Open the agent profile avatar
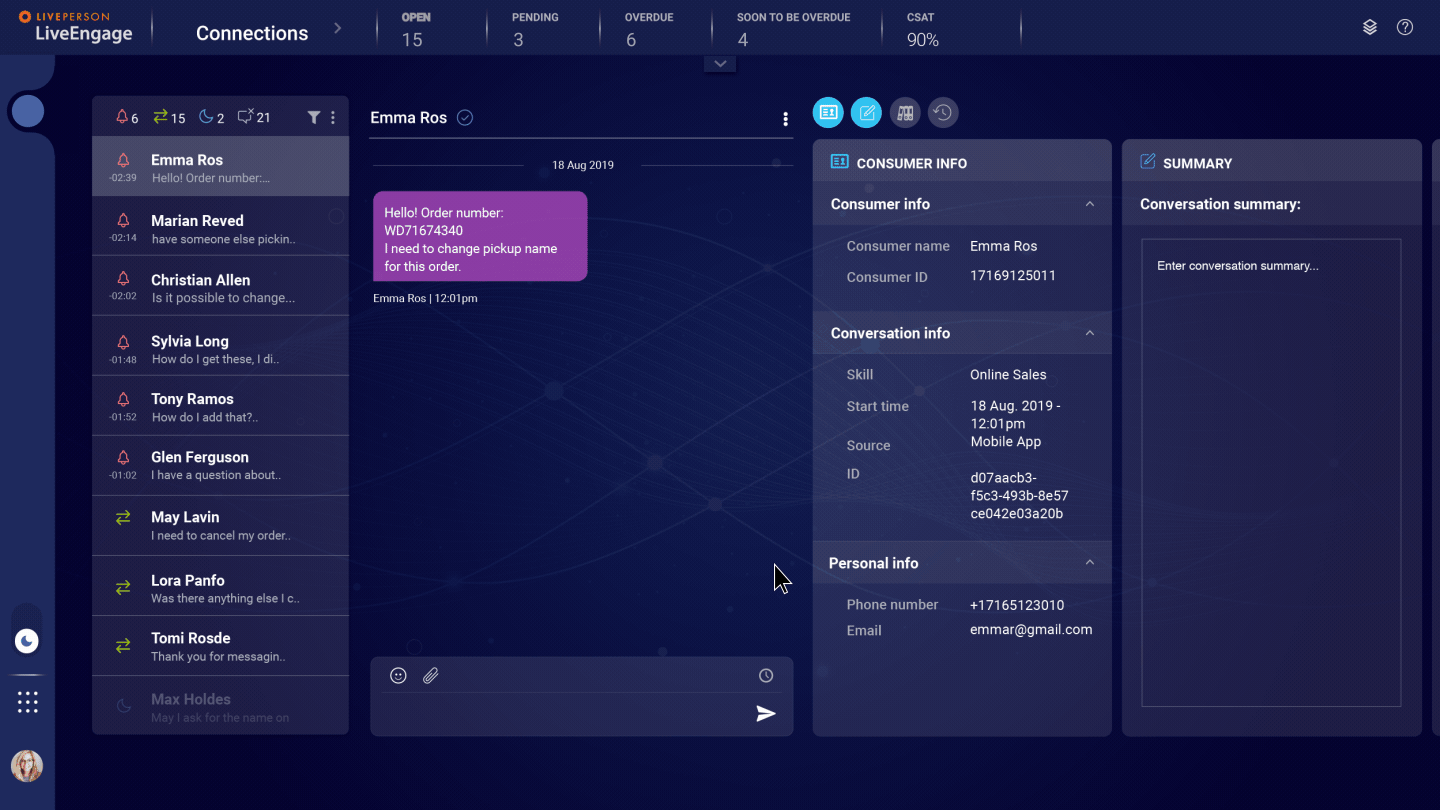 pyautogui.click(x=27, y=766)
